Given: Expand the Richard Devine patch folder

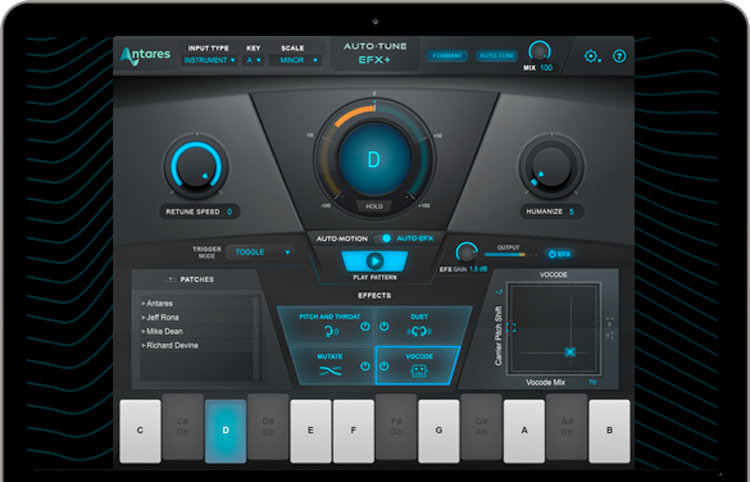Looking at the screenshot, I should coord(170,345).
